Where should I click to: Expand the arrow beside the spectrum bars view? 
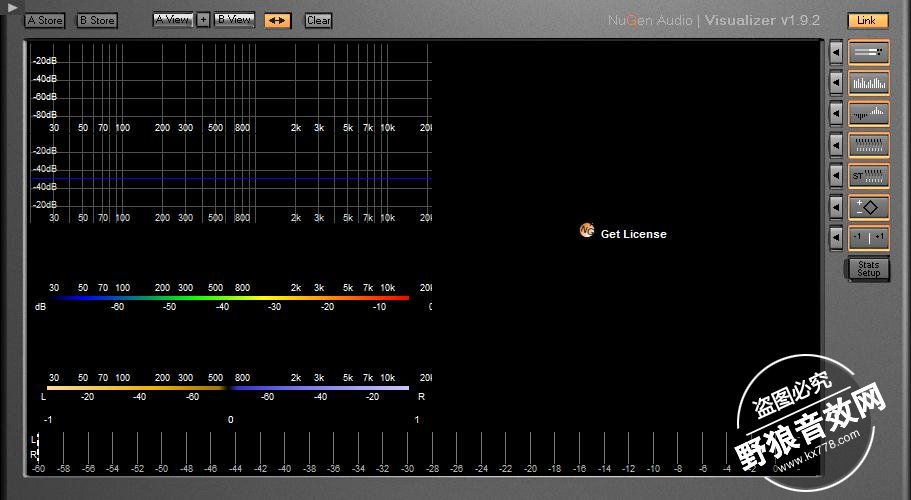click(x=835, y=84)
